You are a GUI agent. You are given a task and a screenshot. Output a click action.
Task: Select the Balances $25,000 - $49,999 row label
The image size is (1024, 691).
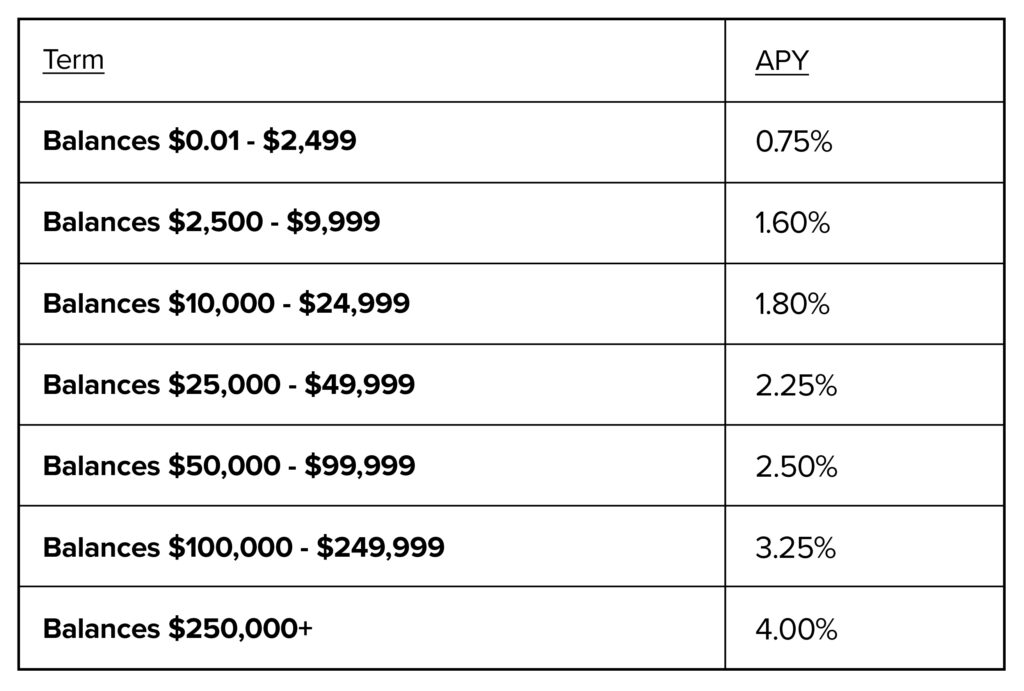tap(229, 385)
